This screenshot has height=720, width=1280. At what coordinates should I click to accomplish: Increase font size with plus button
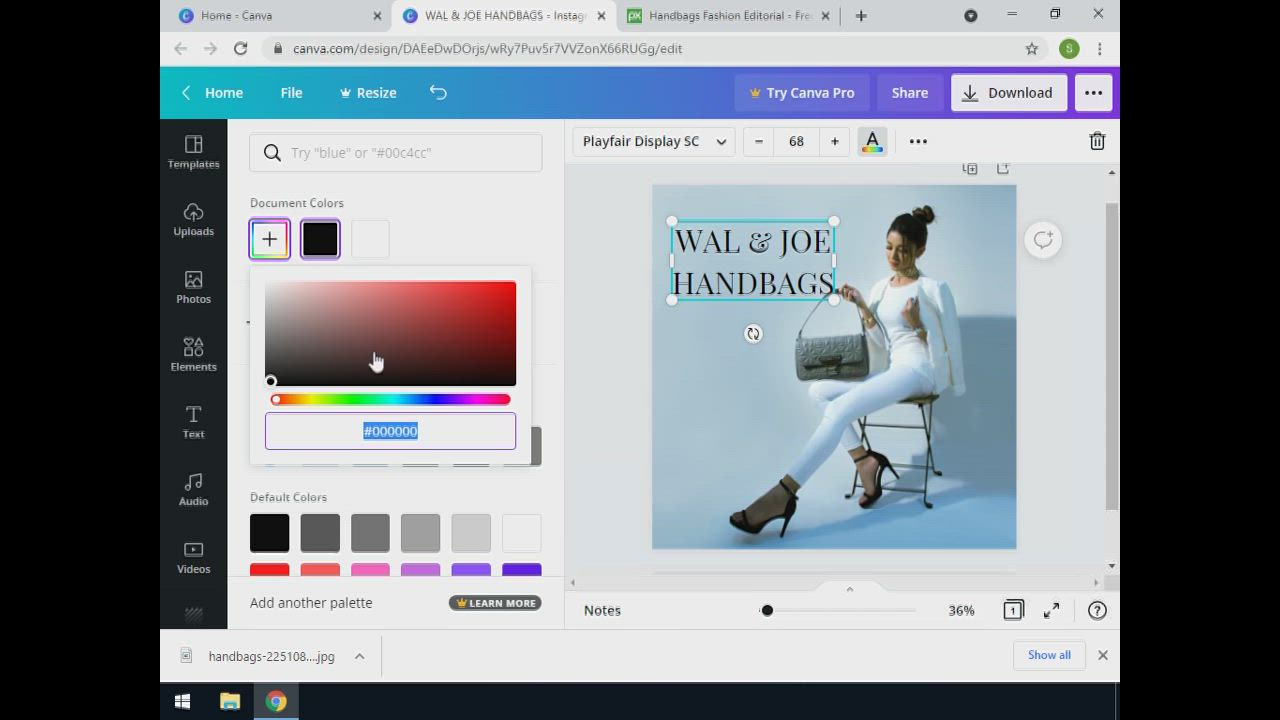click(x=834, y=142)
